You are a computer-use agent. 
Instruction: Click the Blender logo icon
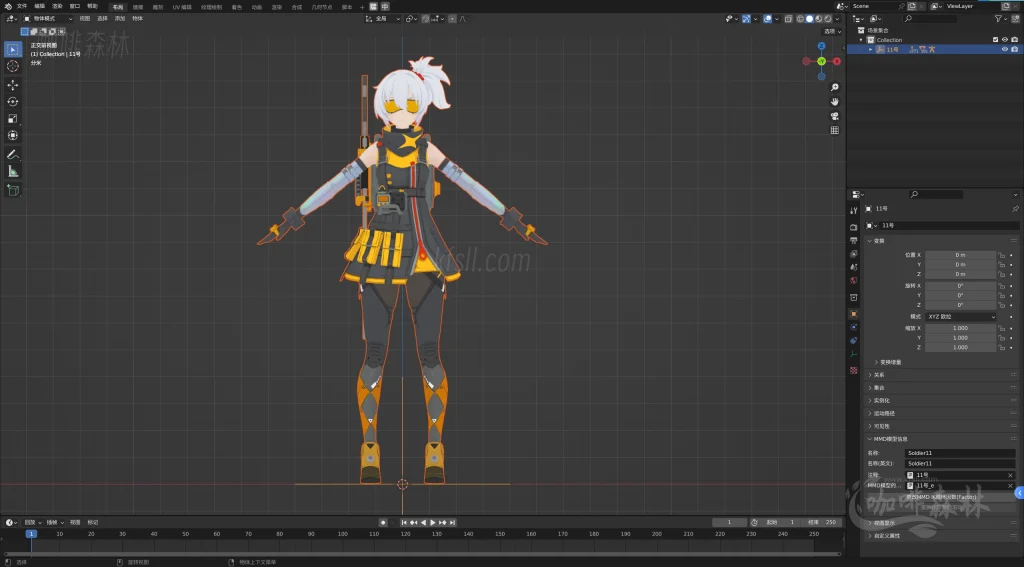click(8, 6)
